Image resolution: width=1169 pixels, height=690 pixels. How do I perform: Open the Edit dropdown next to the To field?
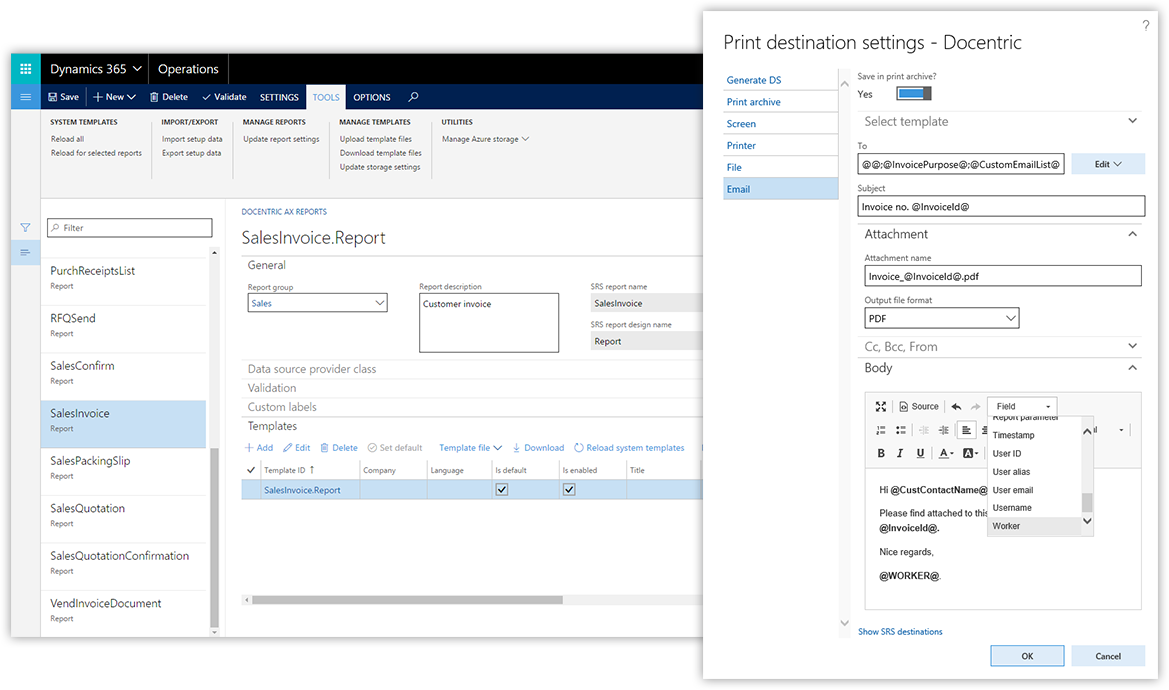click(1108, 164)
